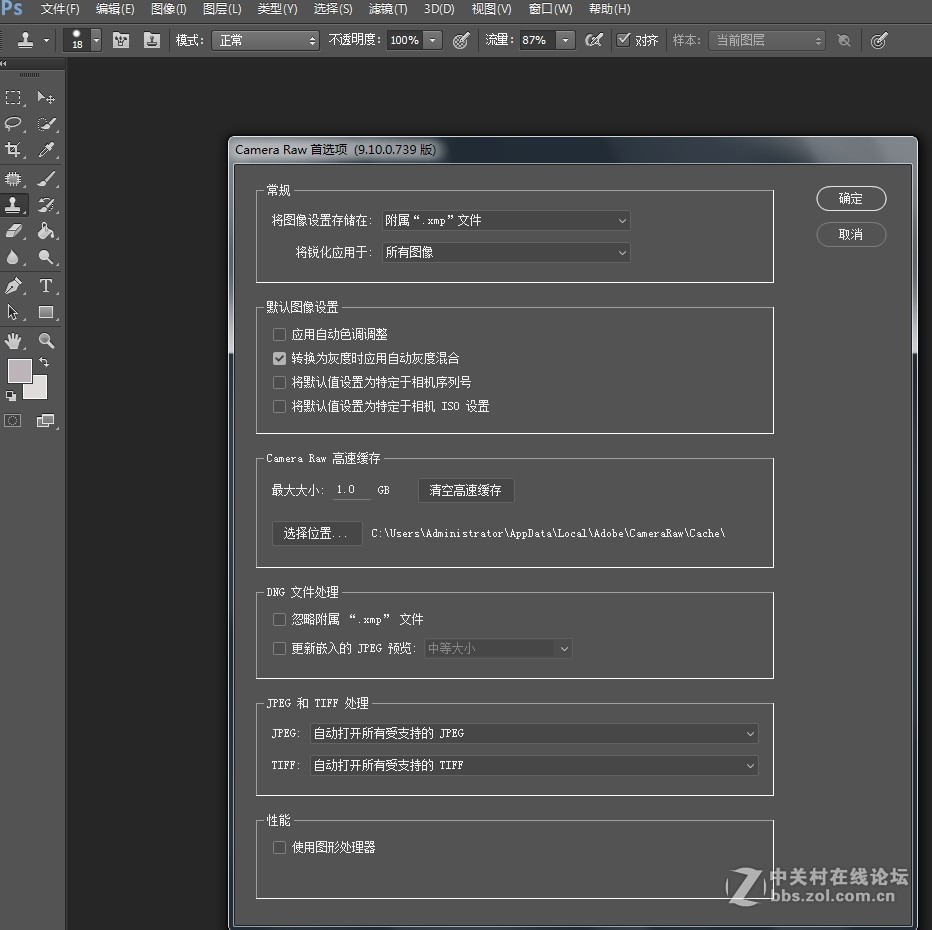This screenshot has width=932, height=930.
Task: Click the 选择位置... button
Action: 317,533
